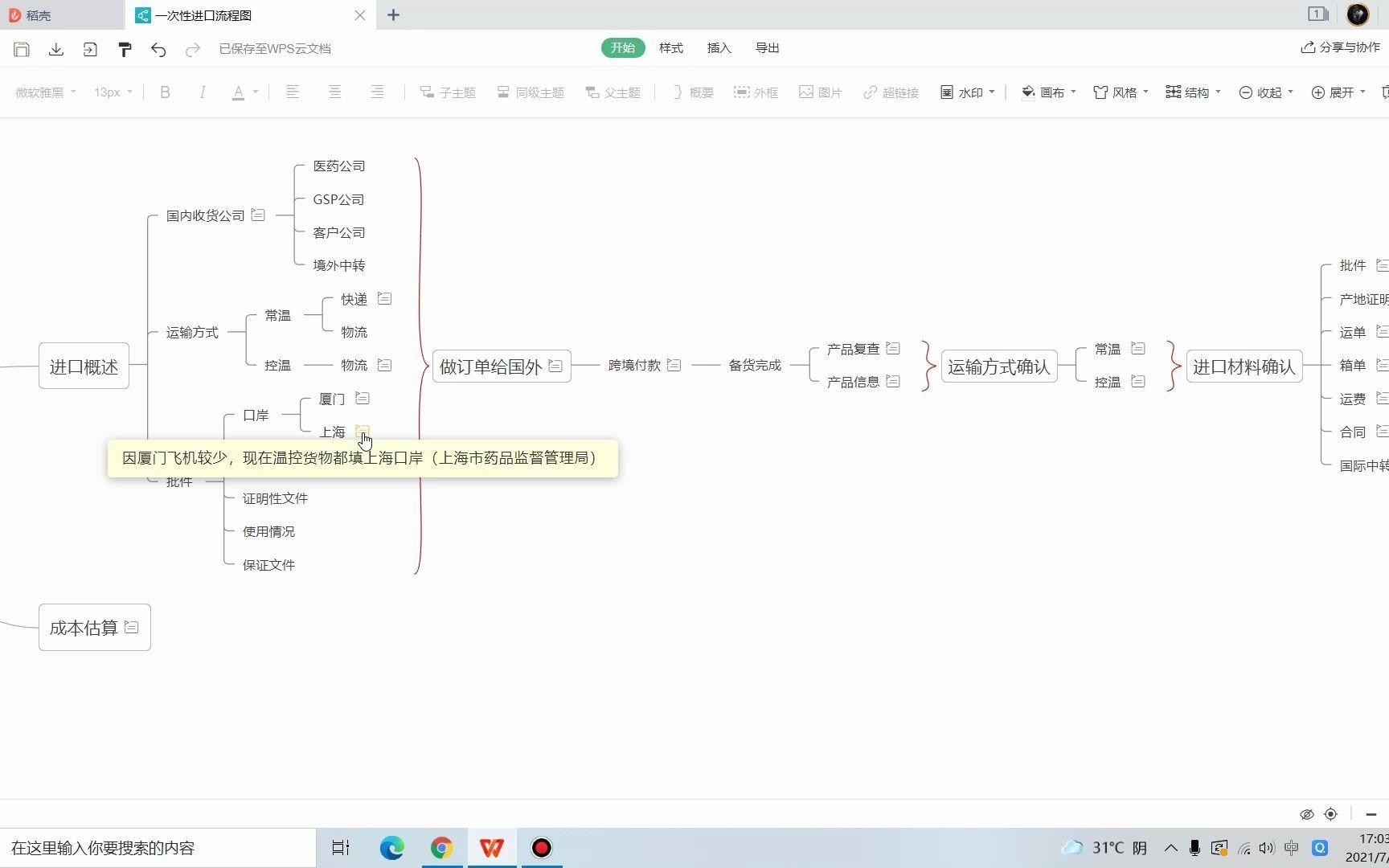Insert an image (图片)

pos(820,92)
